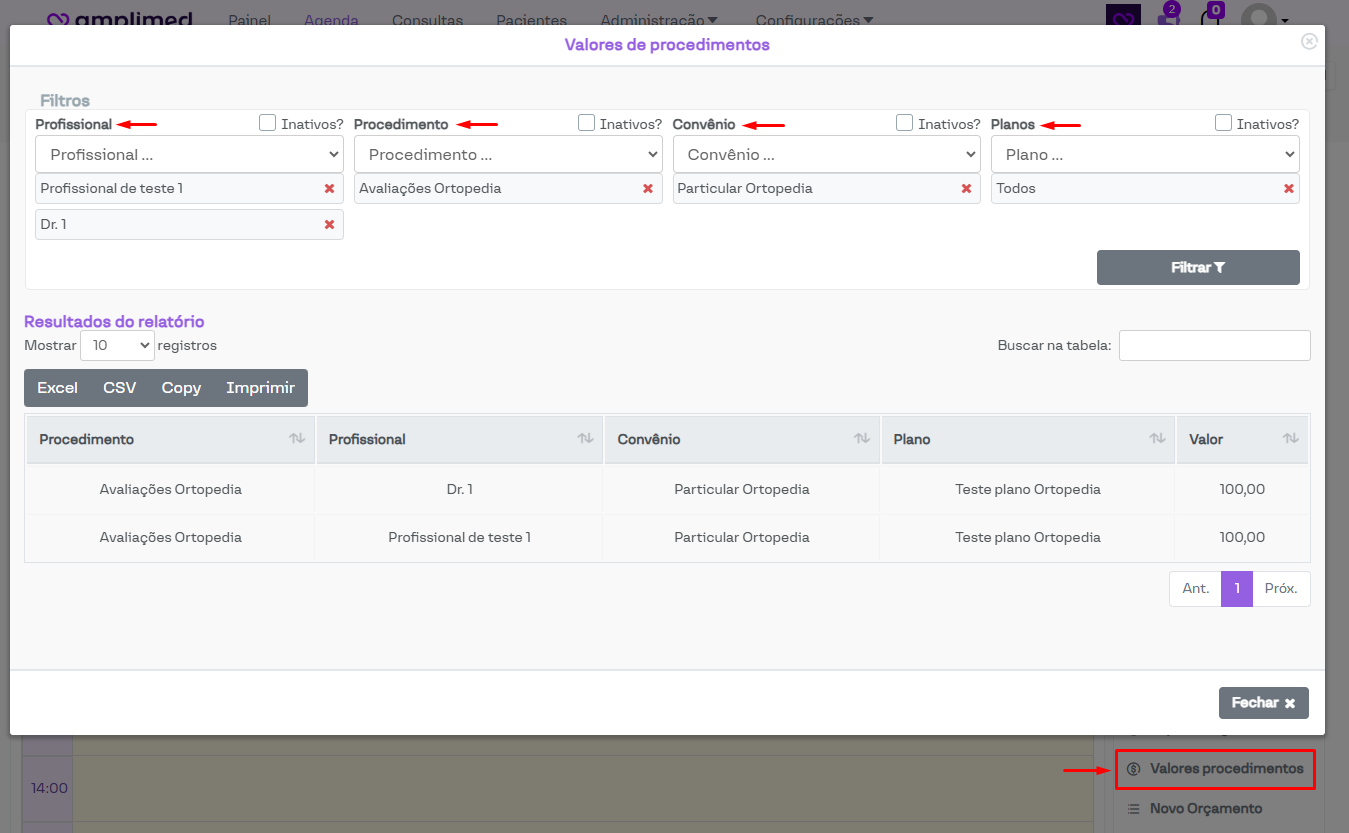Screen dimensions: 1349x833
Task: Remove the 'Dr. 1' filter tag
Action: (329, 225)
